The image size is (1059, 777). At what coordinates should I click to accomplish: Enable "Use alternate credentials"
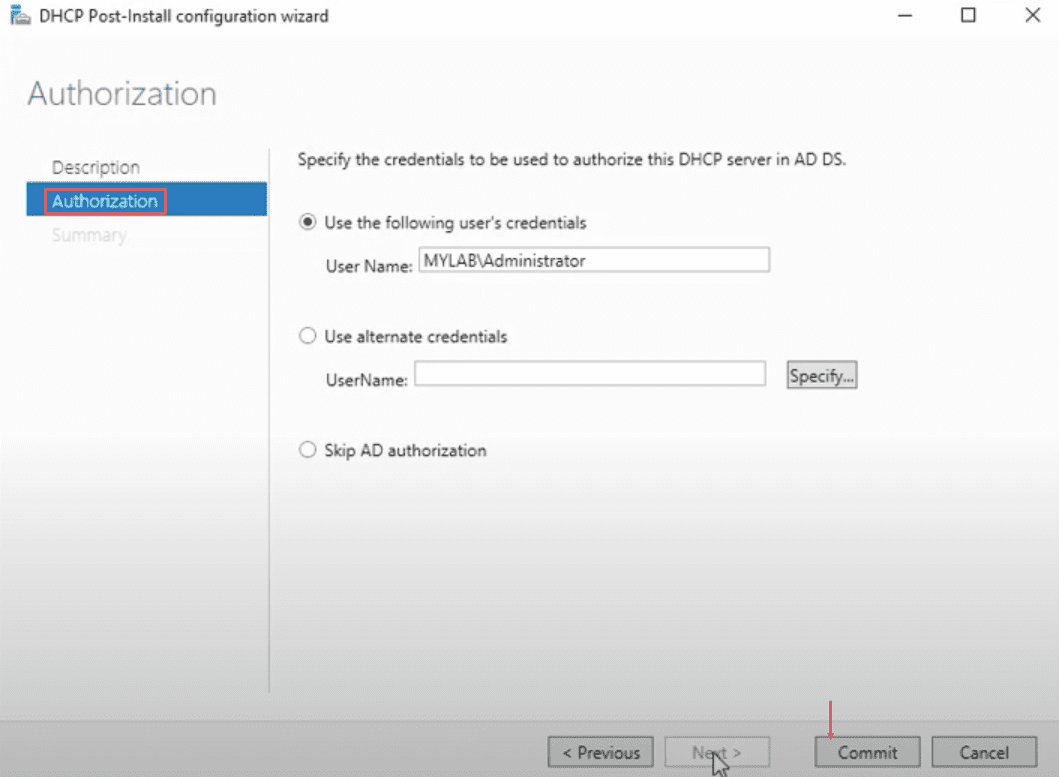[x=307, y=336]
